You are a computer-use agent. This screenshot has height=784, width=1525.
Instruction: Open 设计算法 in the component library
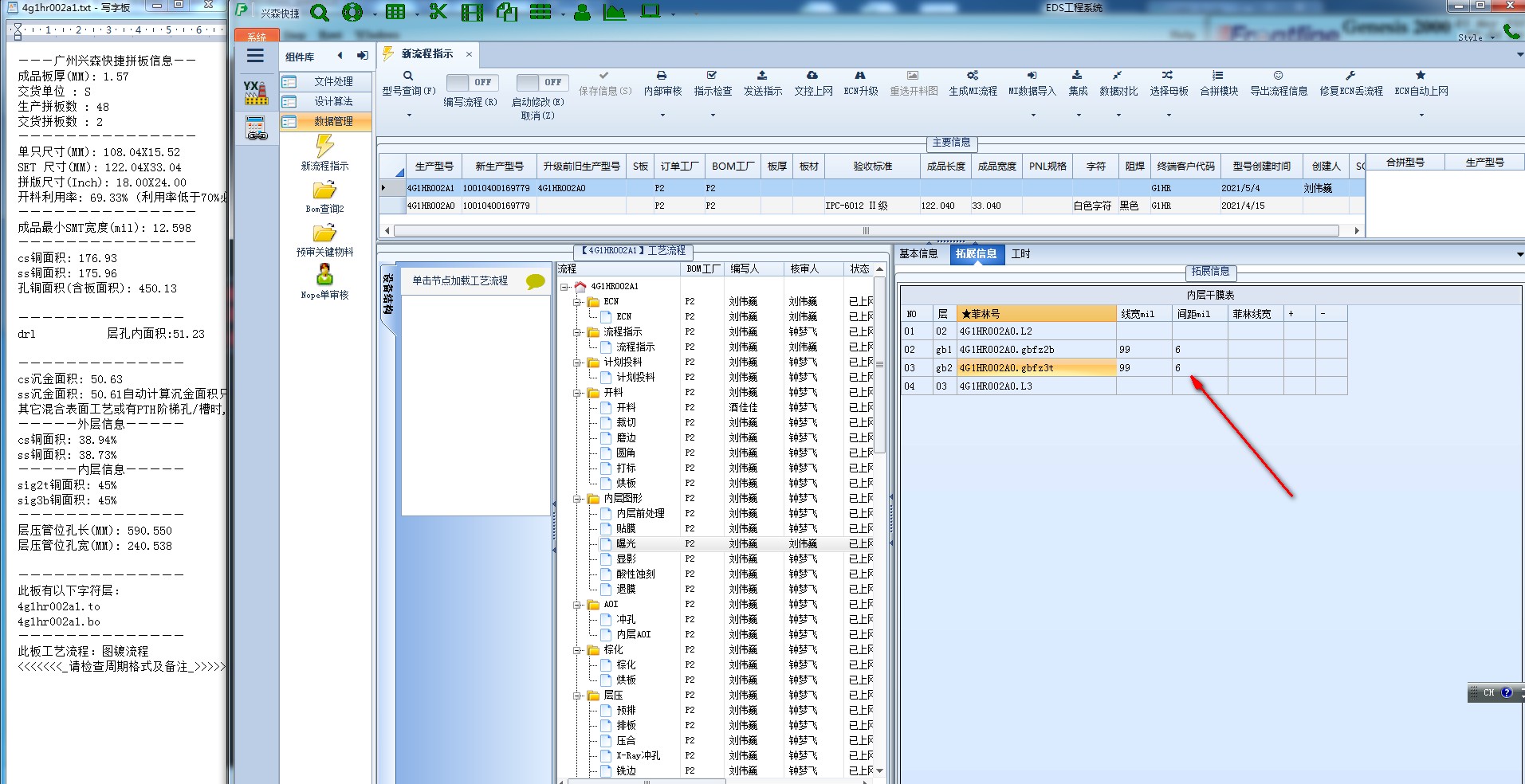[326, 101]
